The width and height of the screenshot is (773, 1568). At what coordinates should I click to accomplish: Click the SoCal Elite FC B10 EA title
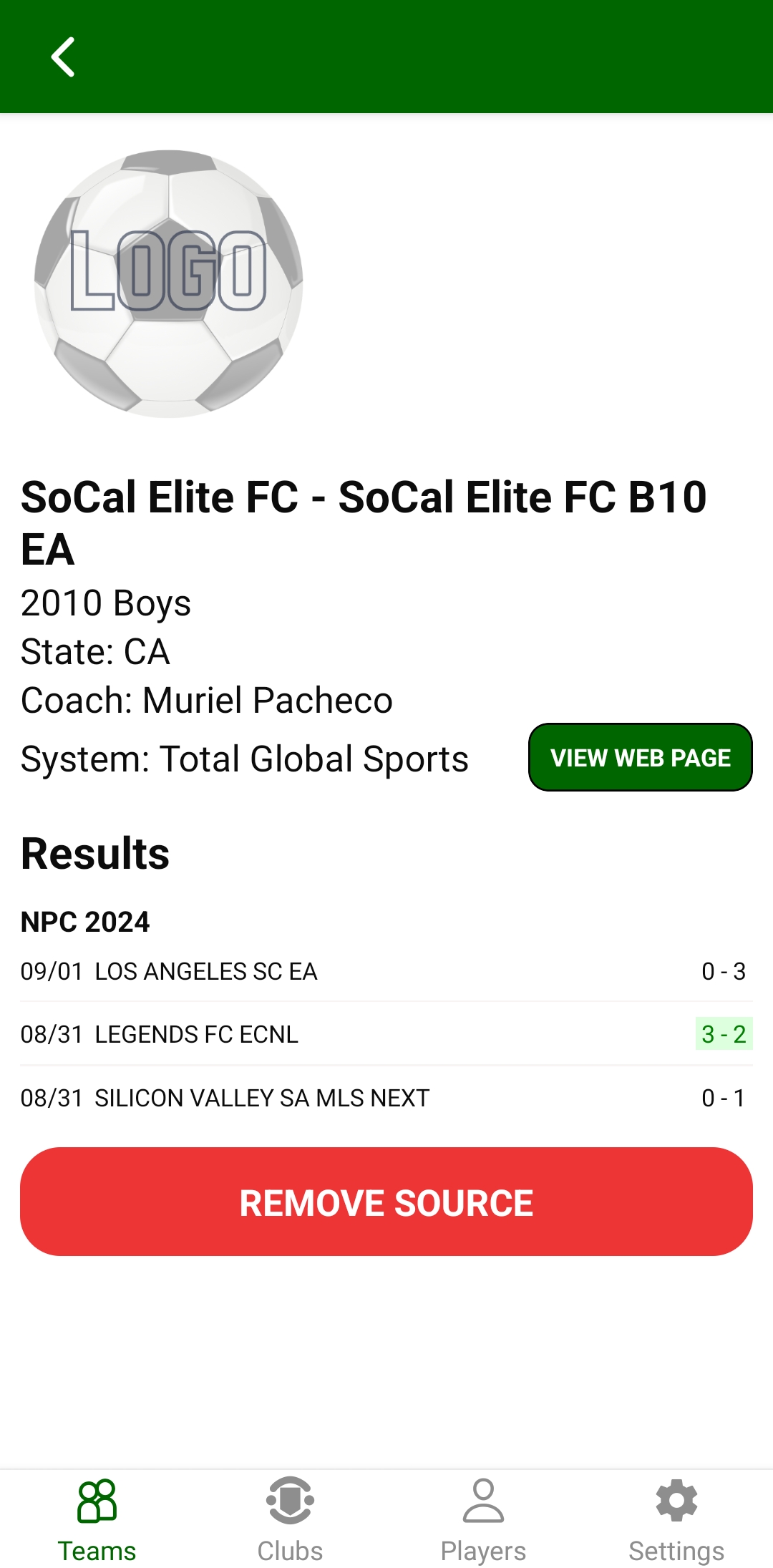364,522
